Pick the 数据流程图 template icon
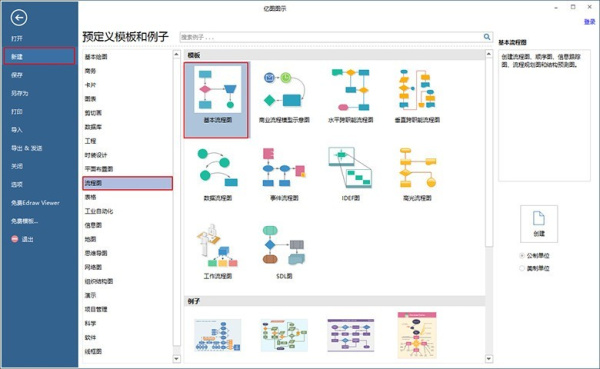Image resolution: width=600 pixels, height=369 pixels. 217,168
